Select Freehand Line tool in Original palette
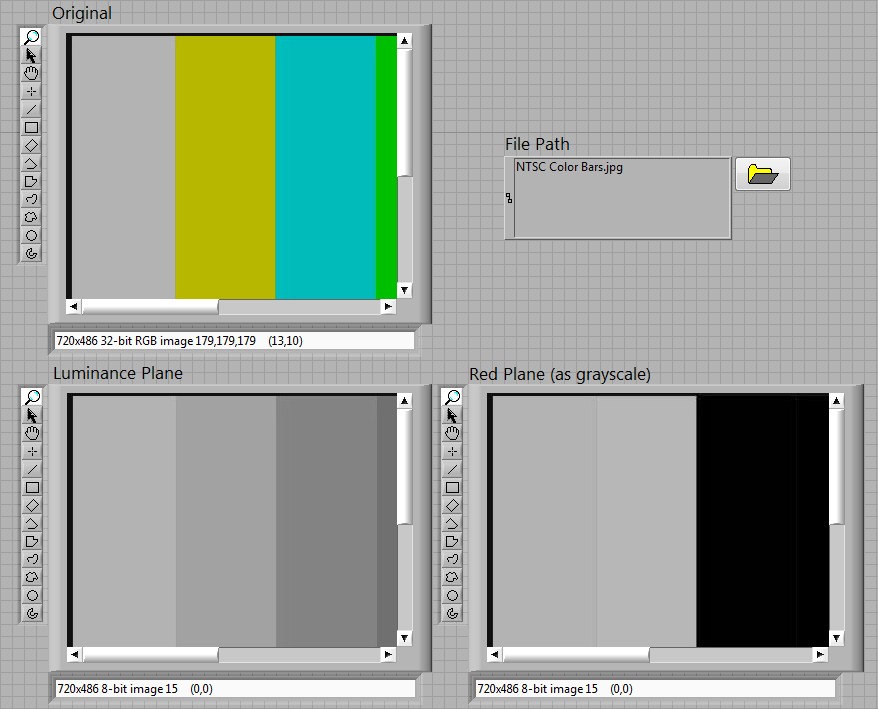The height and width of the screenshot is (709, 878). (x=31, y=199)
